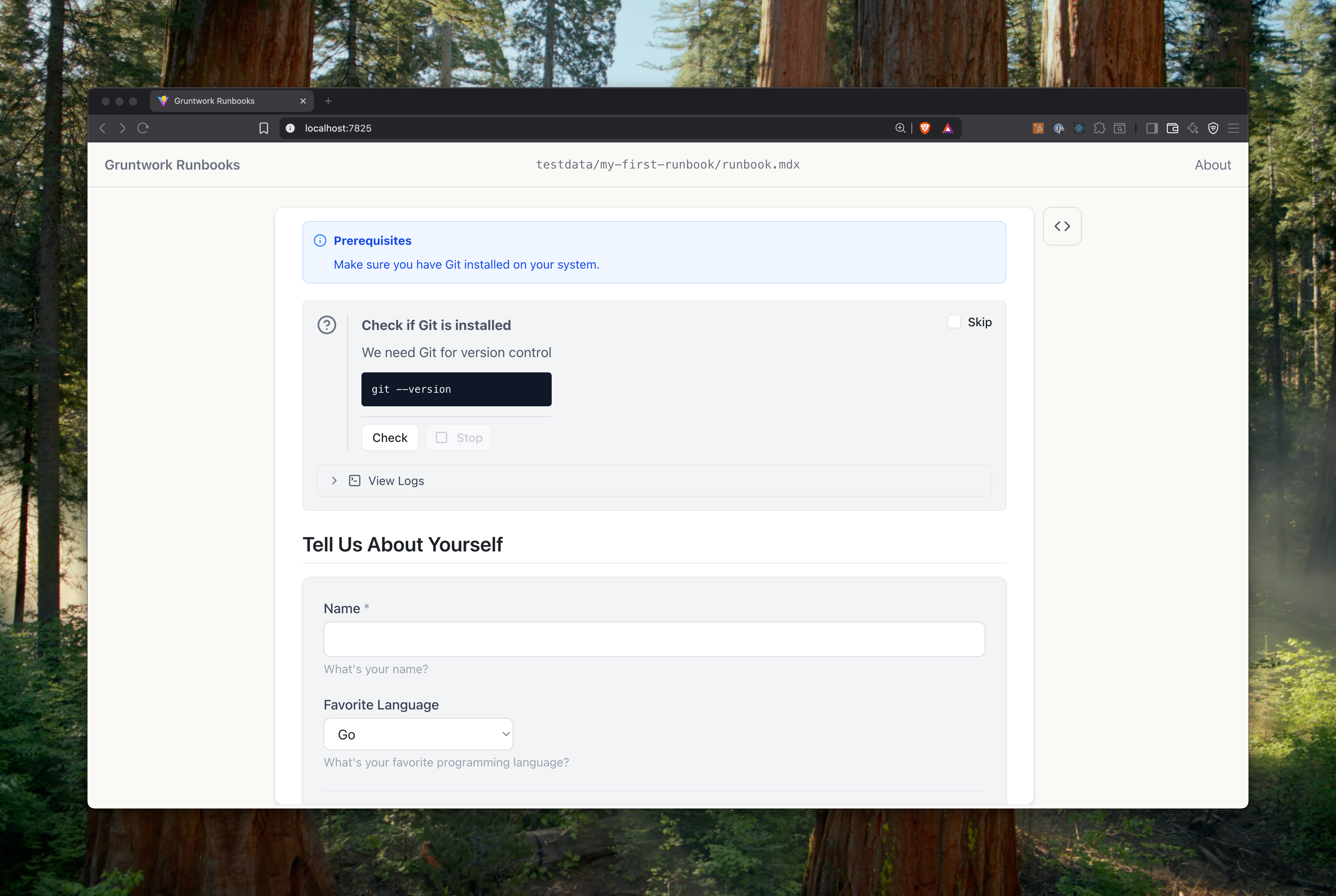Open the Favorite Language dropdown

[418, 734]
